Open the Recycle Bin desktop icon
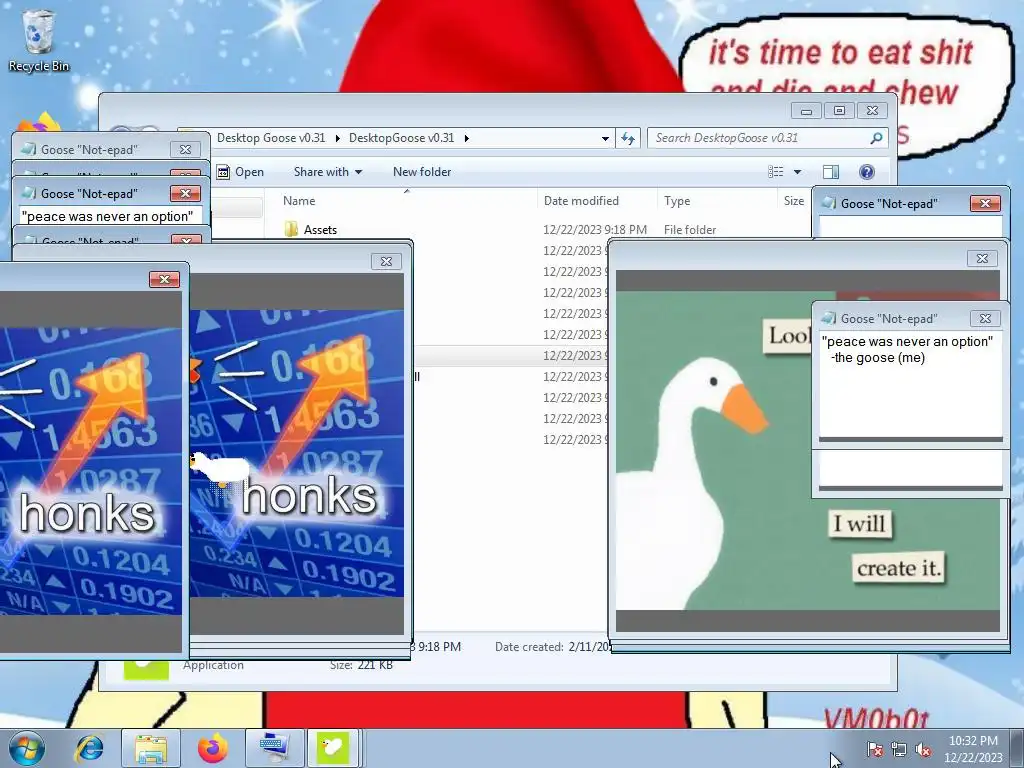The image size is (1024, 768). coord(39,40)
